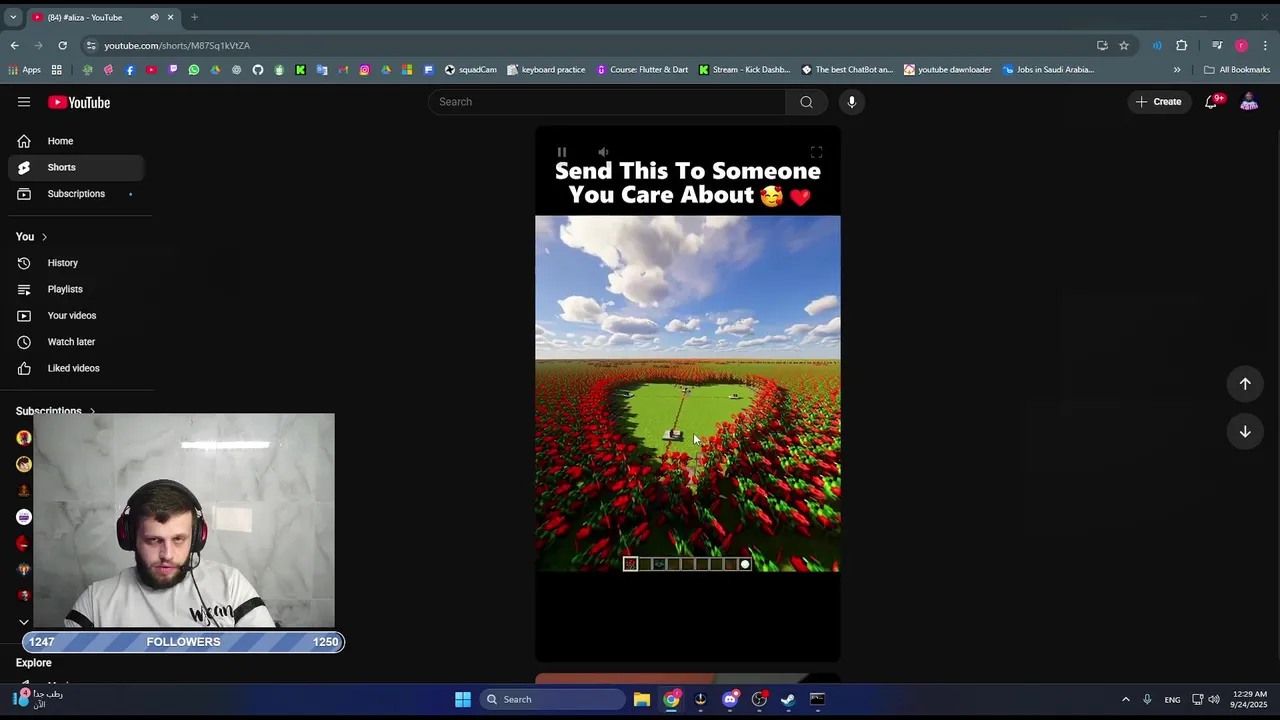Open Watch later list

tap(76, 342)
